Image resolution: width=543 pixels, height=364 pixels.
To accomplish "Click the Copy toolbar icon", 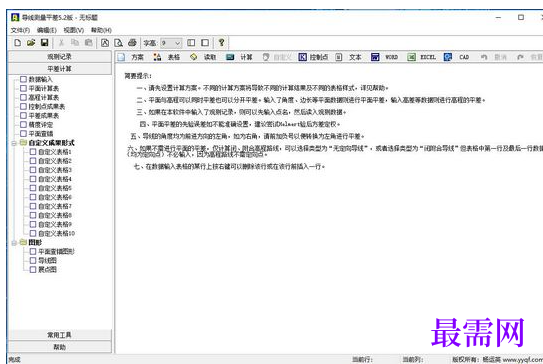I will (x=75, y=43).
